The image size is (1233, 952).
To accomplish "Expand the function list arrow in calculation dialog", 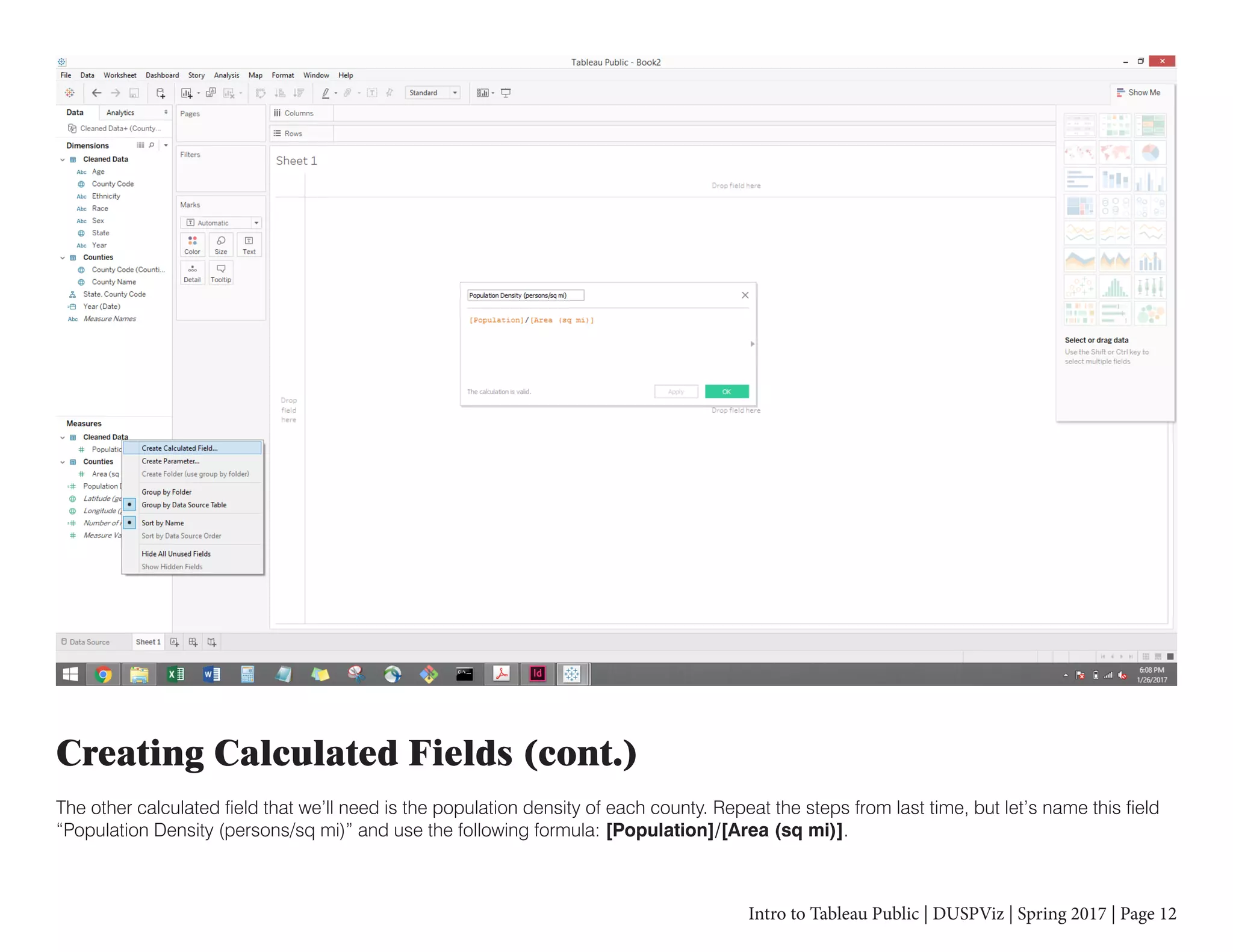I will [752, 344].
